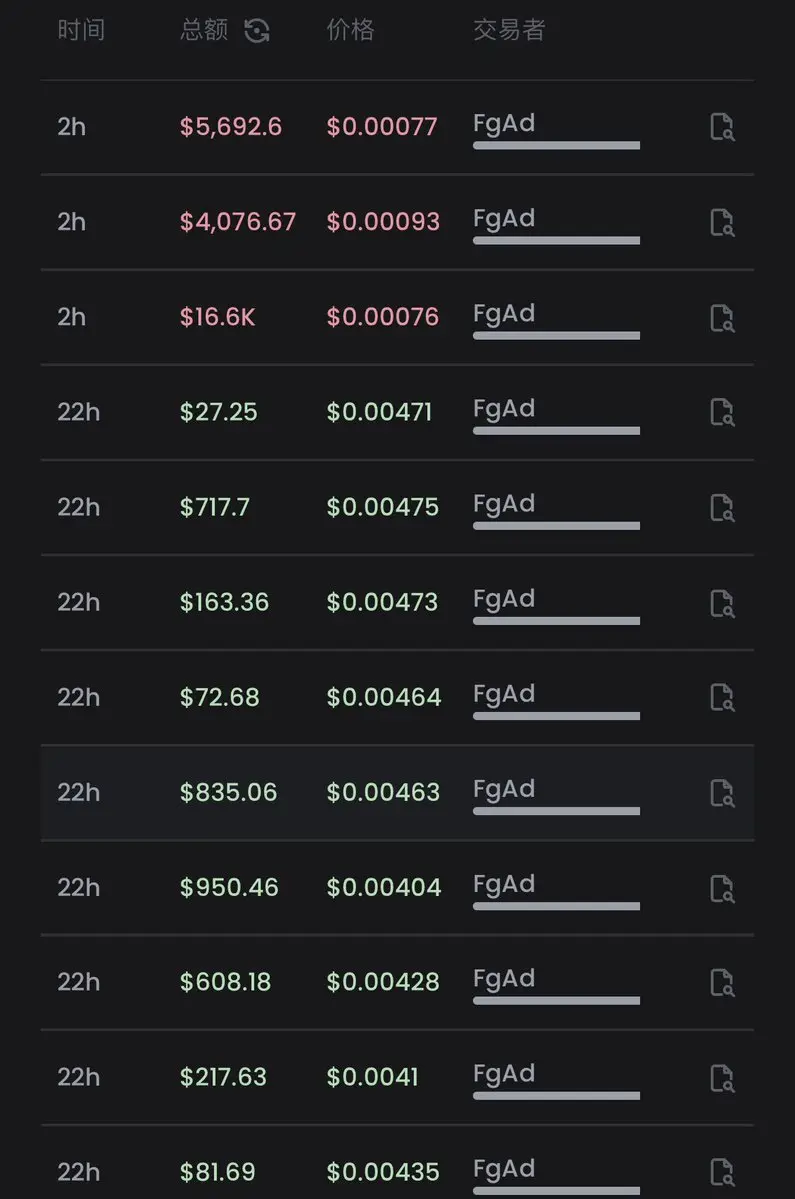Open transaction details for the $4,076.67 trade
Viewport: 795px width, 1199px height.
[722, 223]
